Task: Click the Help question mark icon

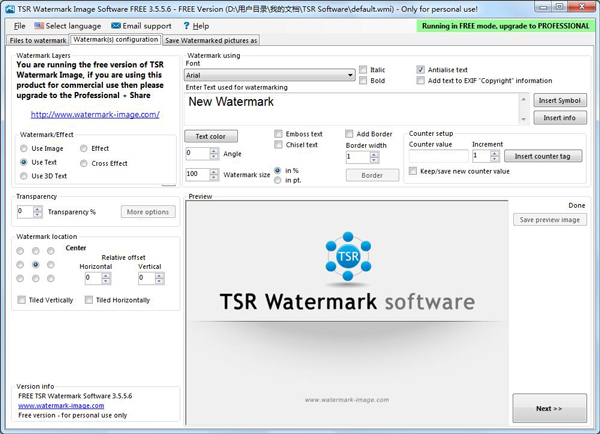Action: (x=186, y=26)
